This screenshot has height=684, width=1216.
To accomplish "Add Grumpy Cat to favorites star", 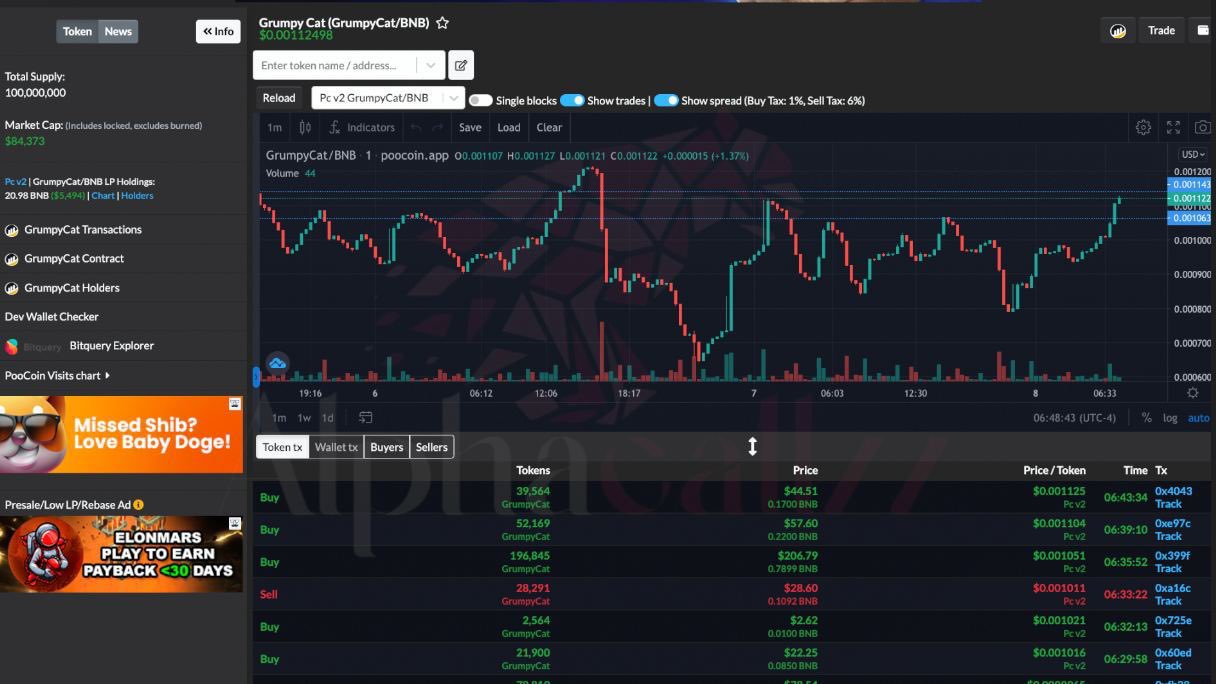I will pyautogui.click(x=442, y=23).
